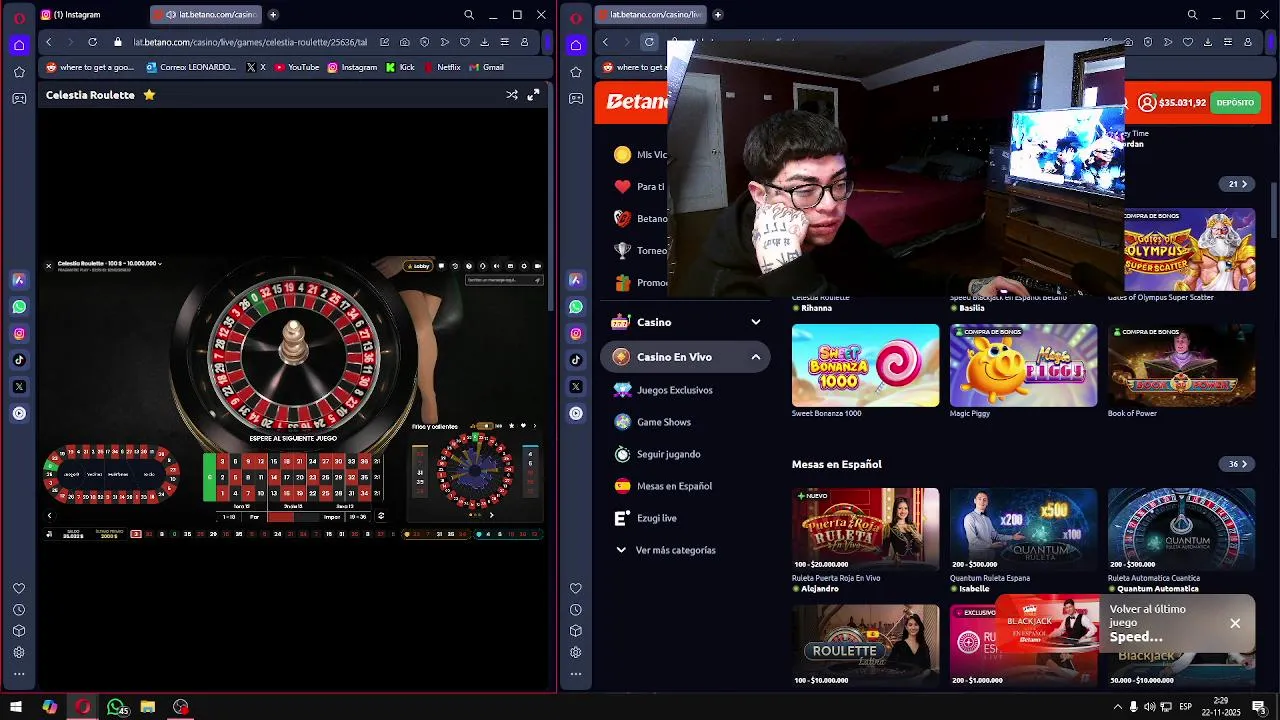Show all 21 games in row

(1239, 184)
